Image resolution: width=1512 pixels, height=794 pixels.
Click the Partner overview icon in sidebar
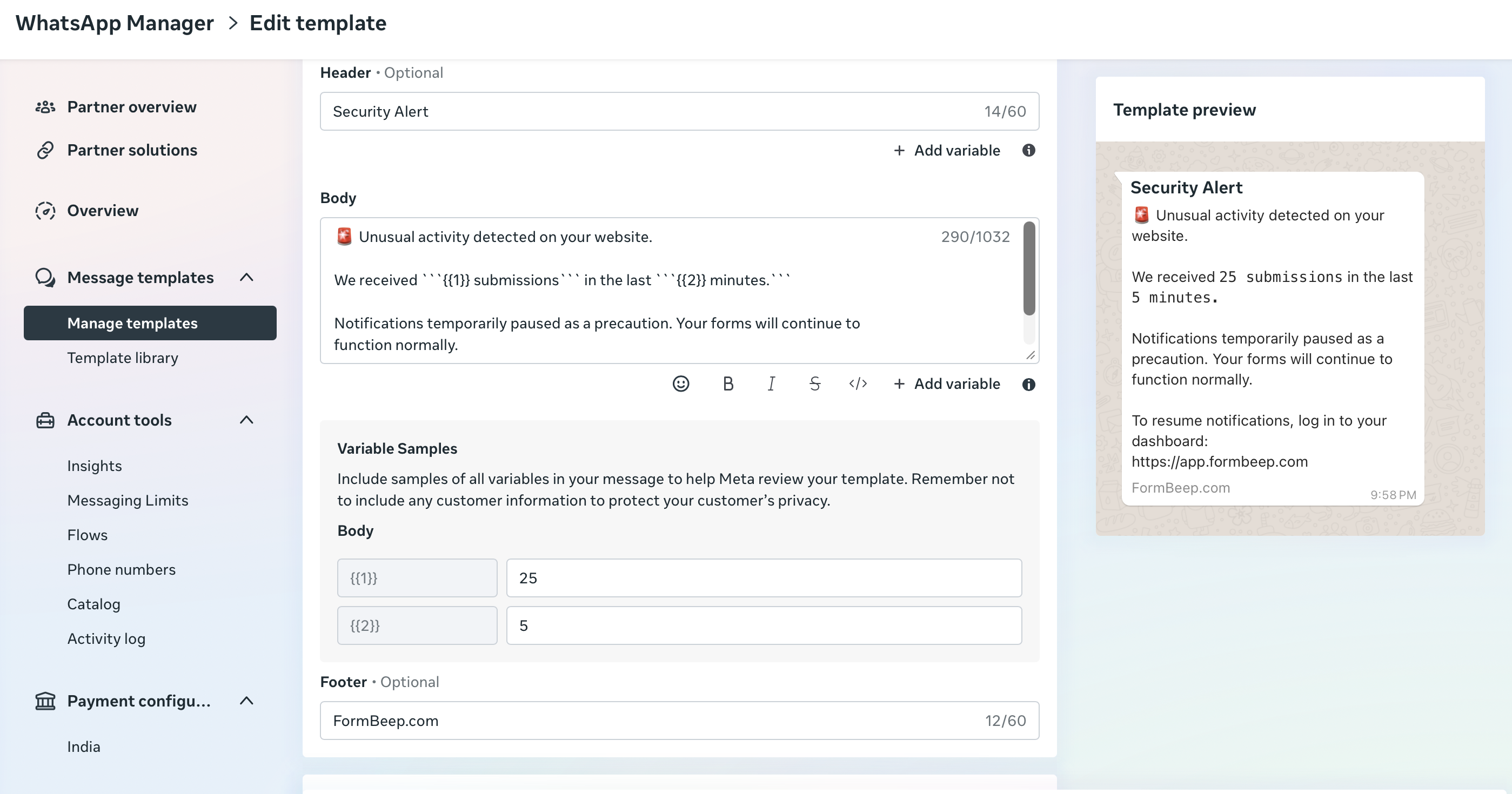(46, 106)
